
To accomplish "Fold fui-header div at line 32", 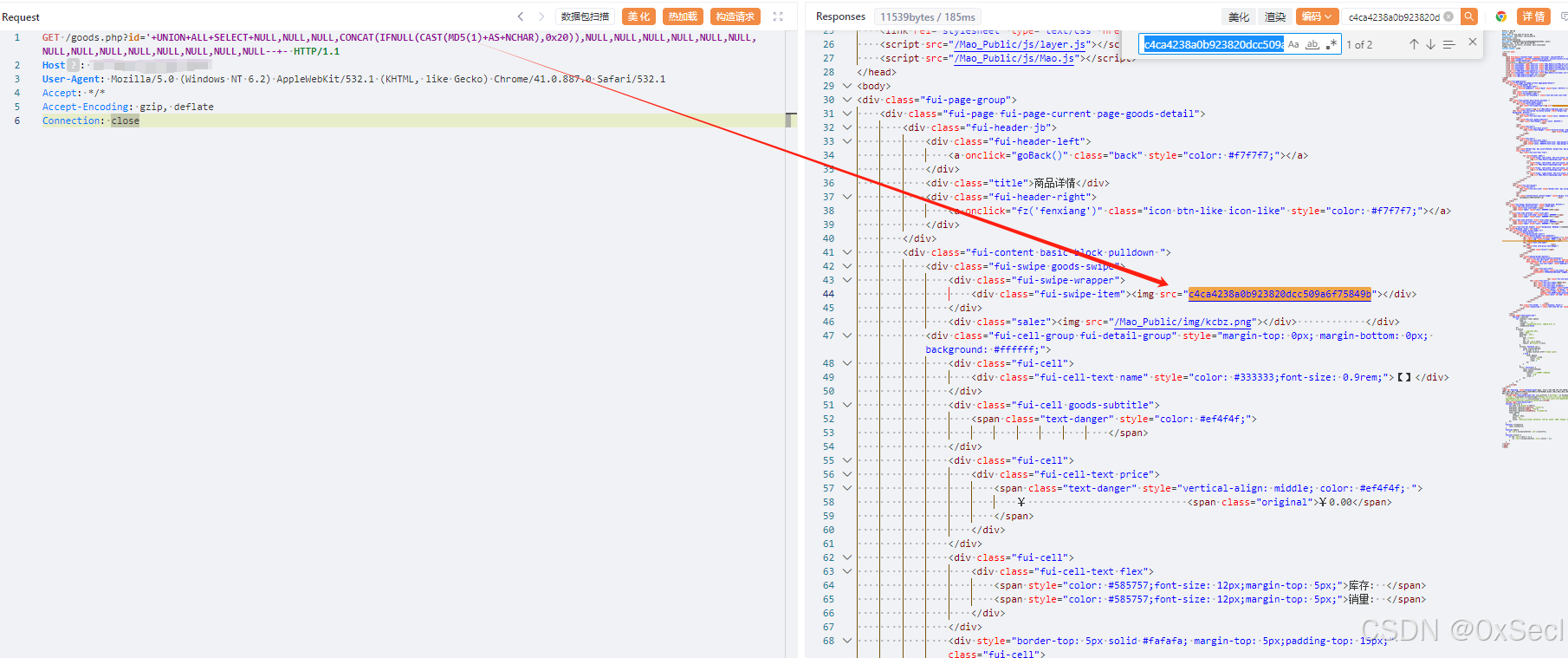I will 847,127.
